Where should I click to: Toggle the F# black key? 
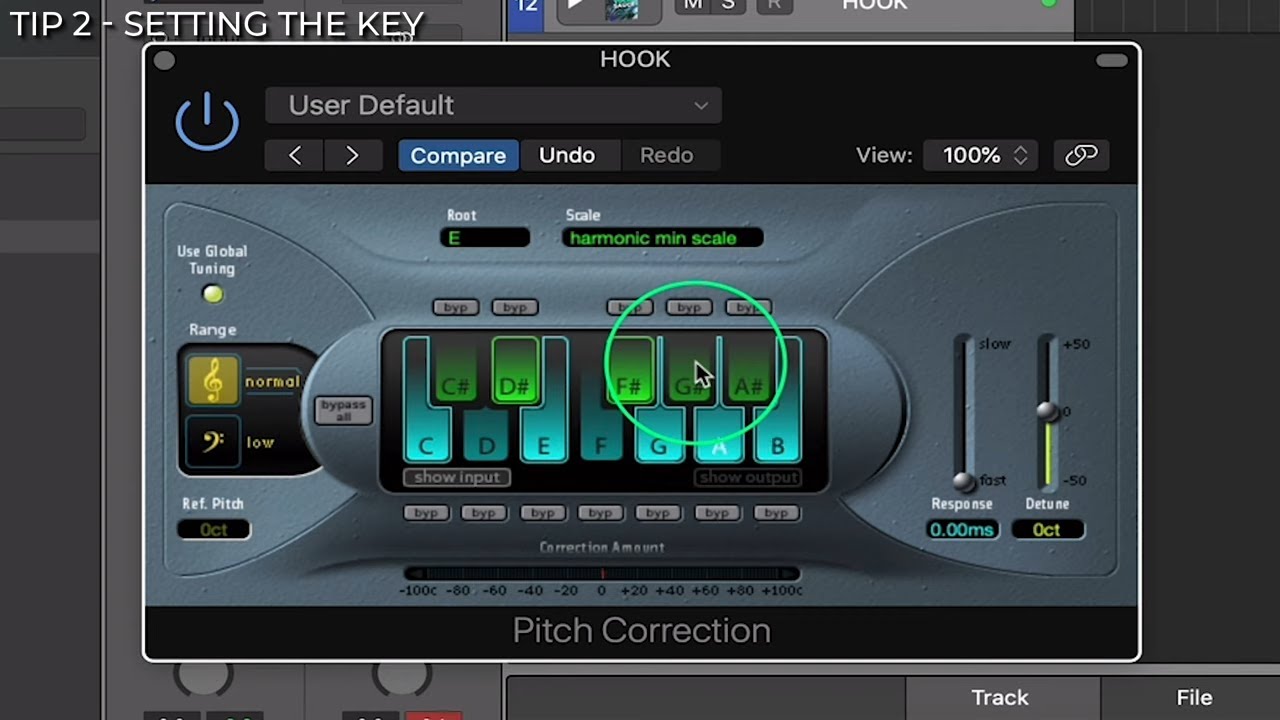pos(629,372)
